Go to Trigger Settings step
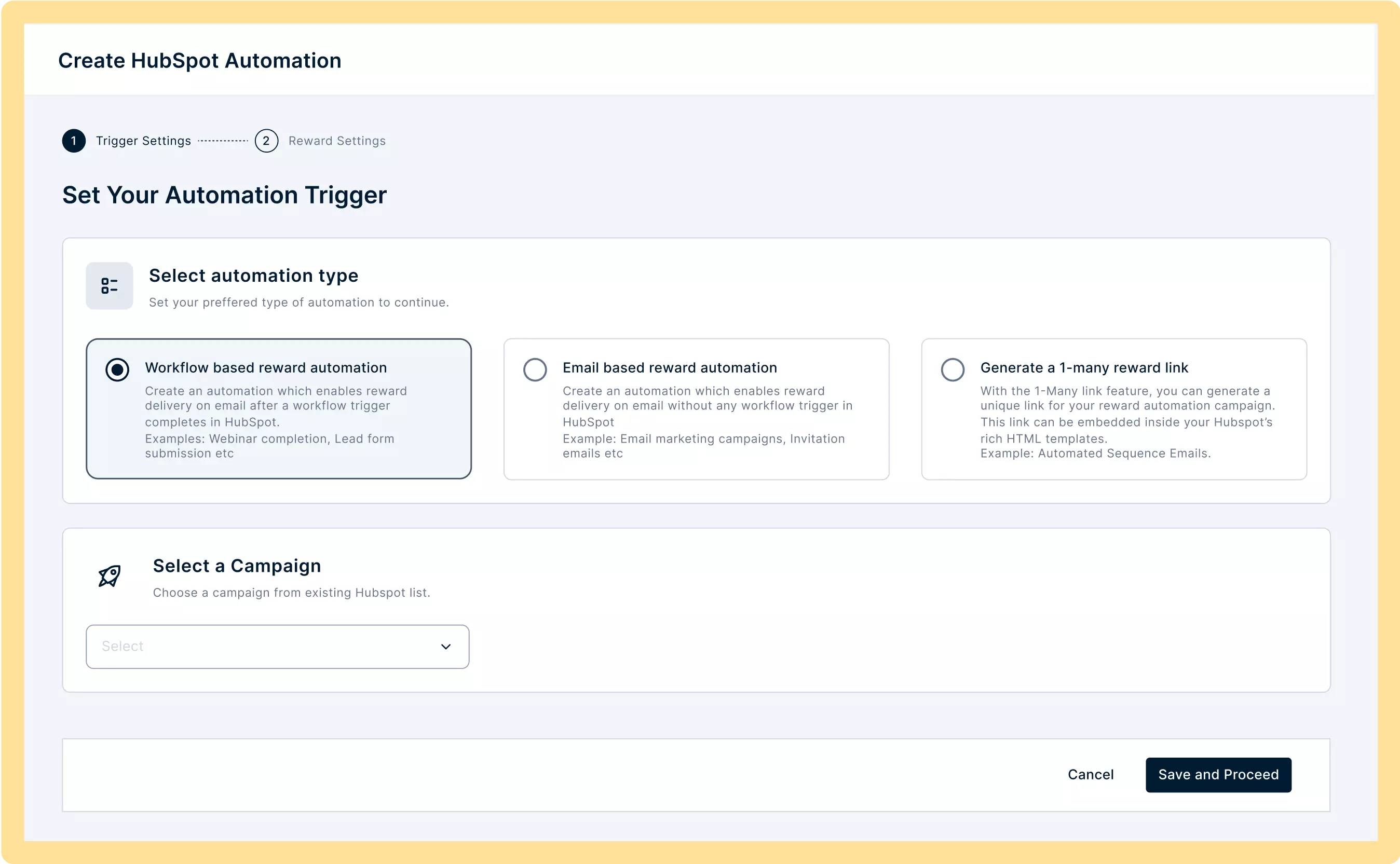The height and width of the screenshot is (864, 1400). (143, 141)
